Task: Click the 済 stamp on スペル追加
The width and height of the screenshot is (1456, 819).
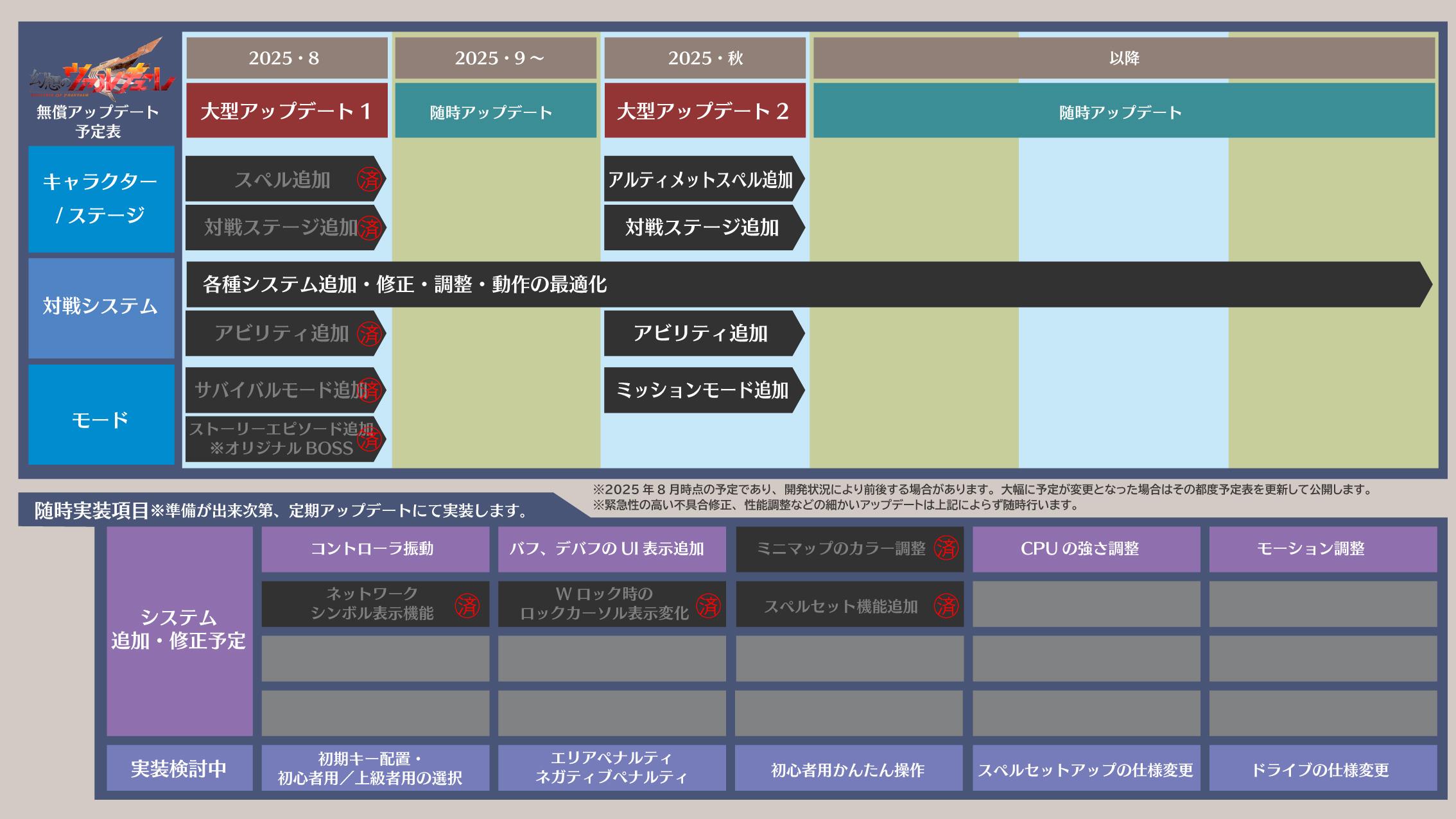Action: 369,179
